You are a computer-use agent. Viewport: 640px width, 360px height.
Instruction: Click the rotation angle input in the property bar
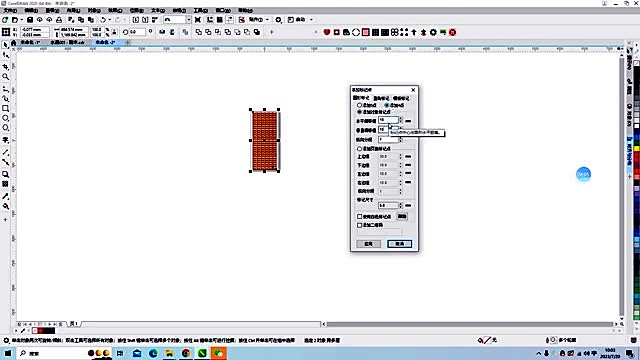[x=137, y=32]
